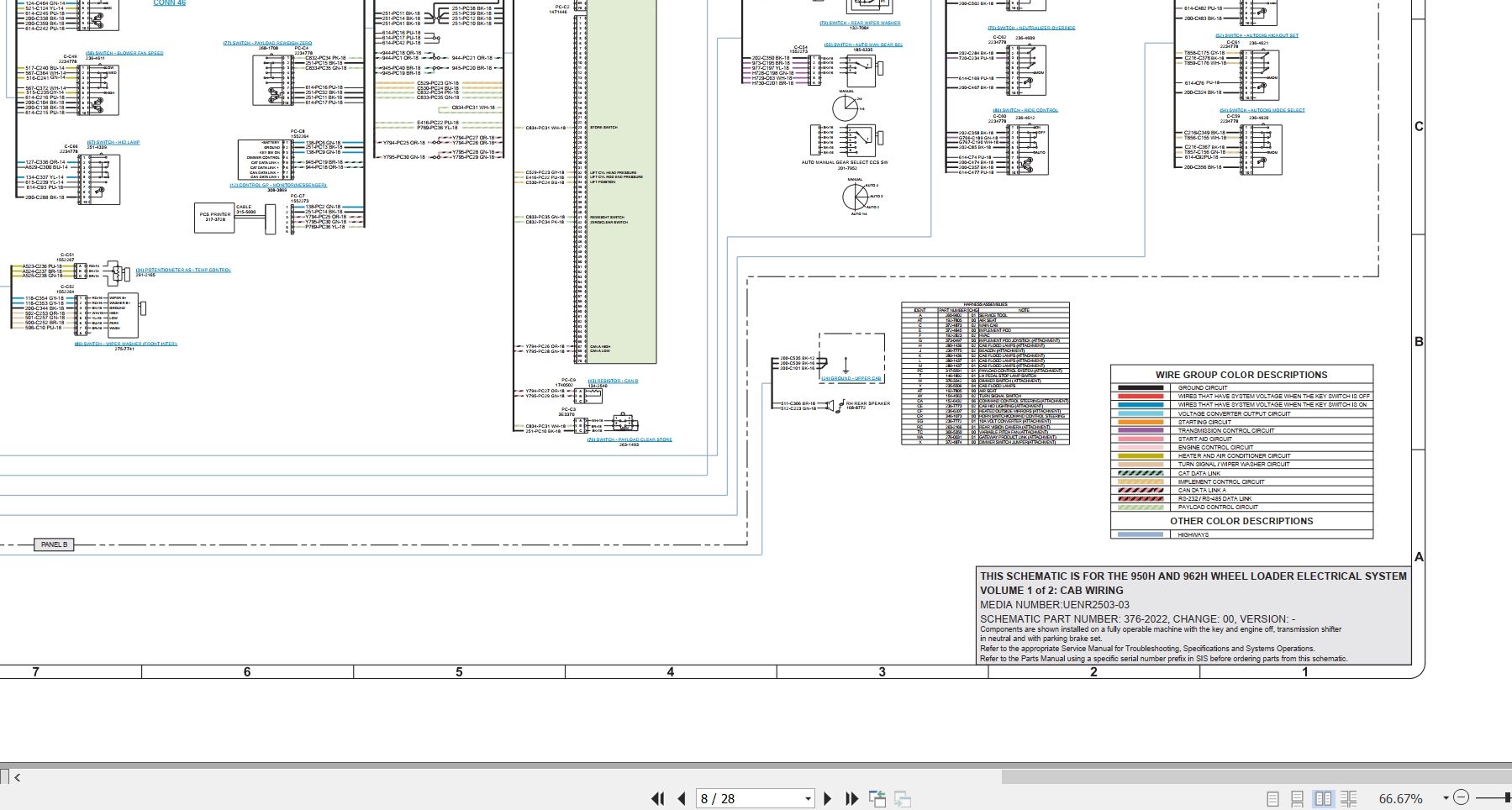Click the PCS Printer 317-3728 component box
The height and width of the screenshot is (810, 1512).
(214, 218)
